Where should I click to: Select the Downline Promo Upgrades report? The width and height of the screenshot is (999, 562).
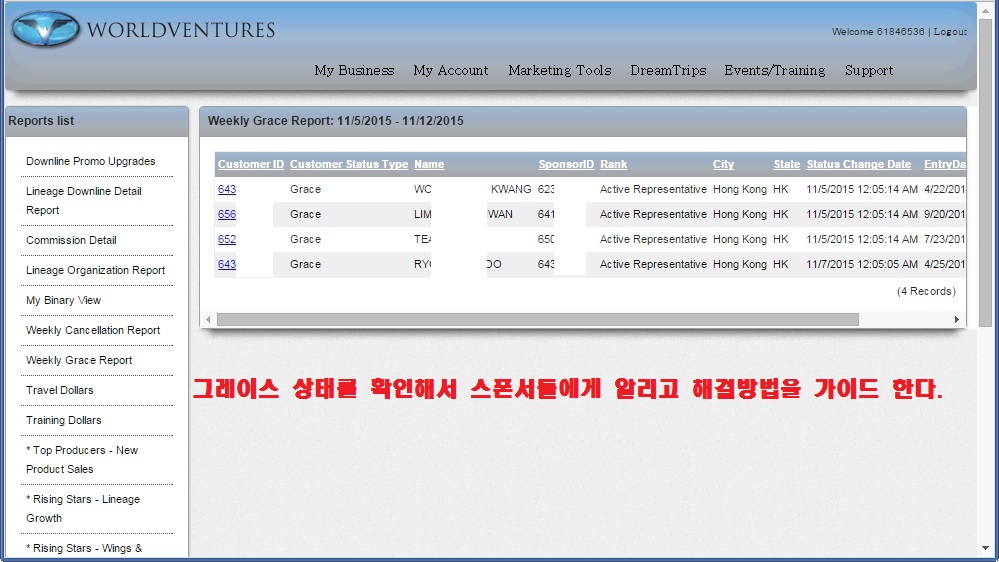pos(90,161)
